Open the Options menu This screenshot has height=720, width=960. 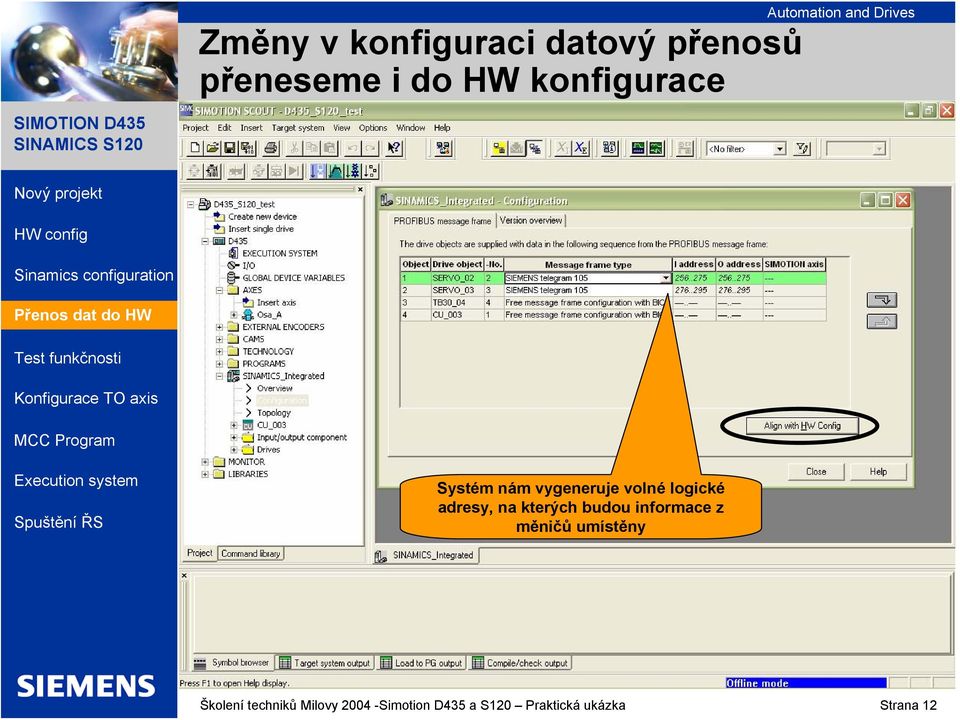pyautogui.click(x=373, y=128)
